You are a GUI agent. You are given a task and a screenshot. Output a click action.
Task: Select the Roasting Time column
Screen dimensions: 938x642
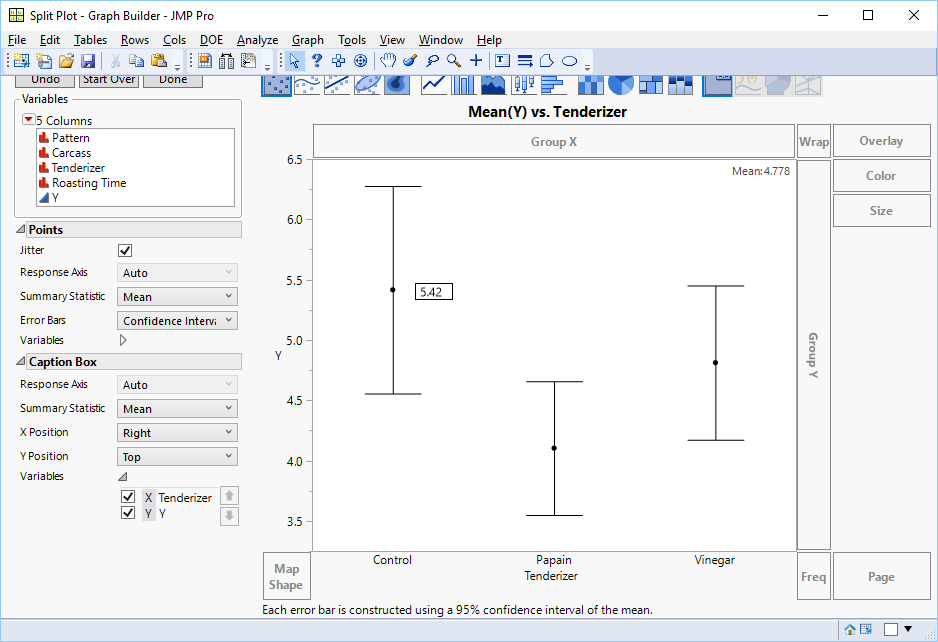pyautogui.click(x=89, y=183)
